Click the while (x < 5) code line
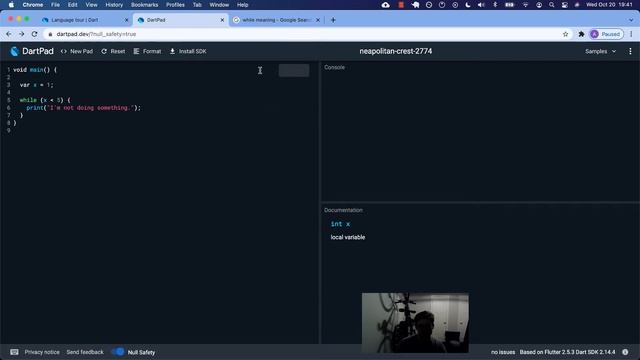 pos(45,100)
